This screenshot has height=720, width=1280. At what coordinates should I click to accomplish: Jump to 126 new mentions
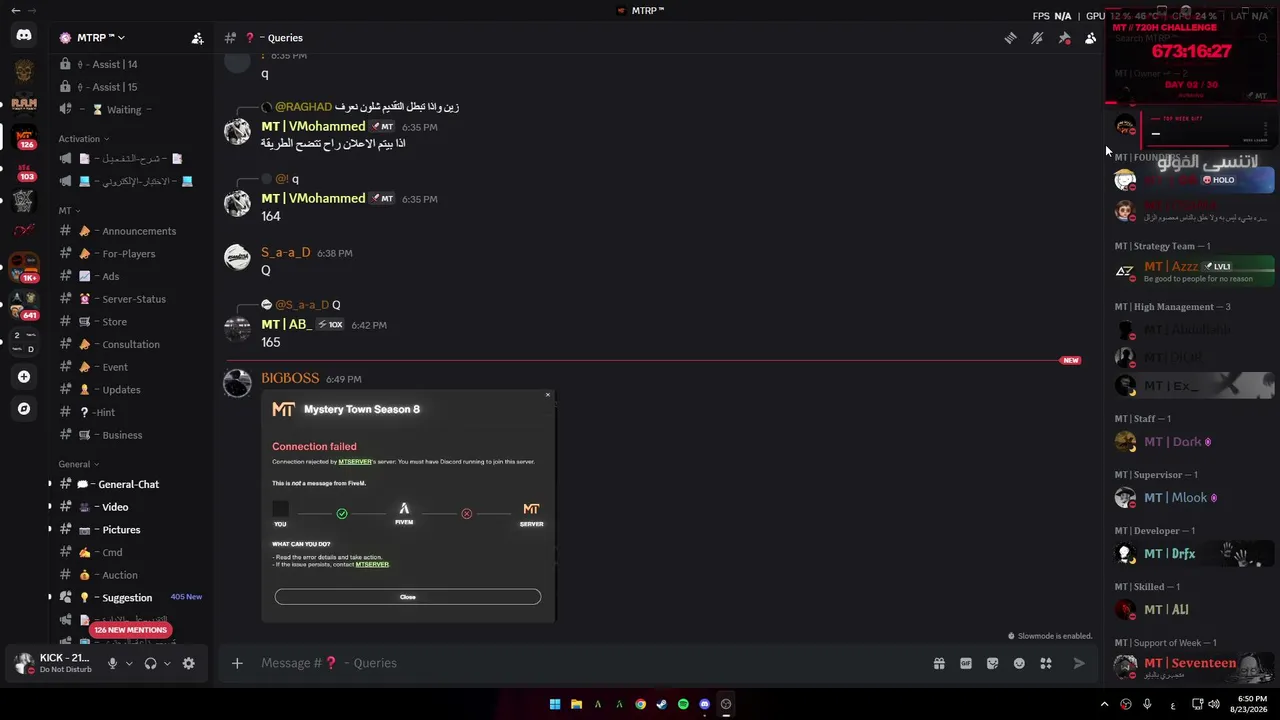click(131, 630)
